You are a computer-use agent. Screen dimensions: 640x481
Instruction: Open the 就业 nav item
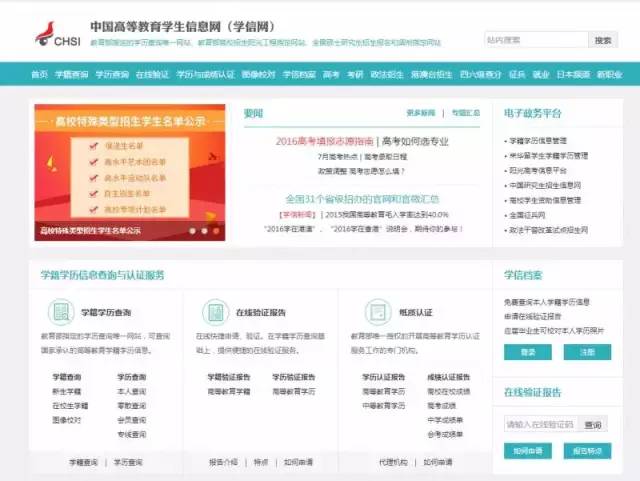point(541,74)
